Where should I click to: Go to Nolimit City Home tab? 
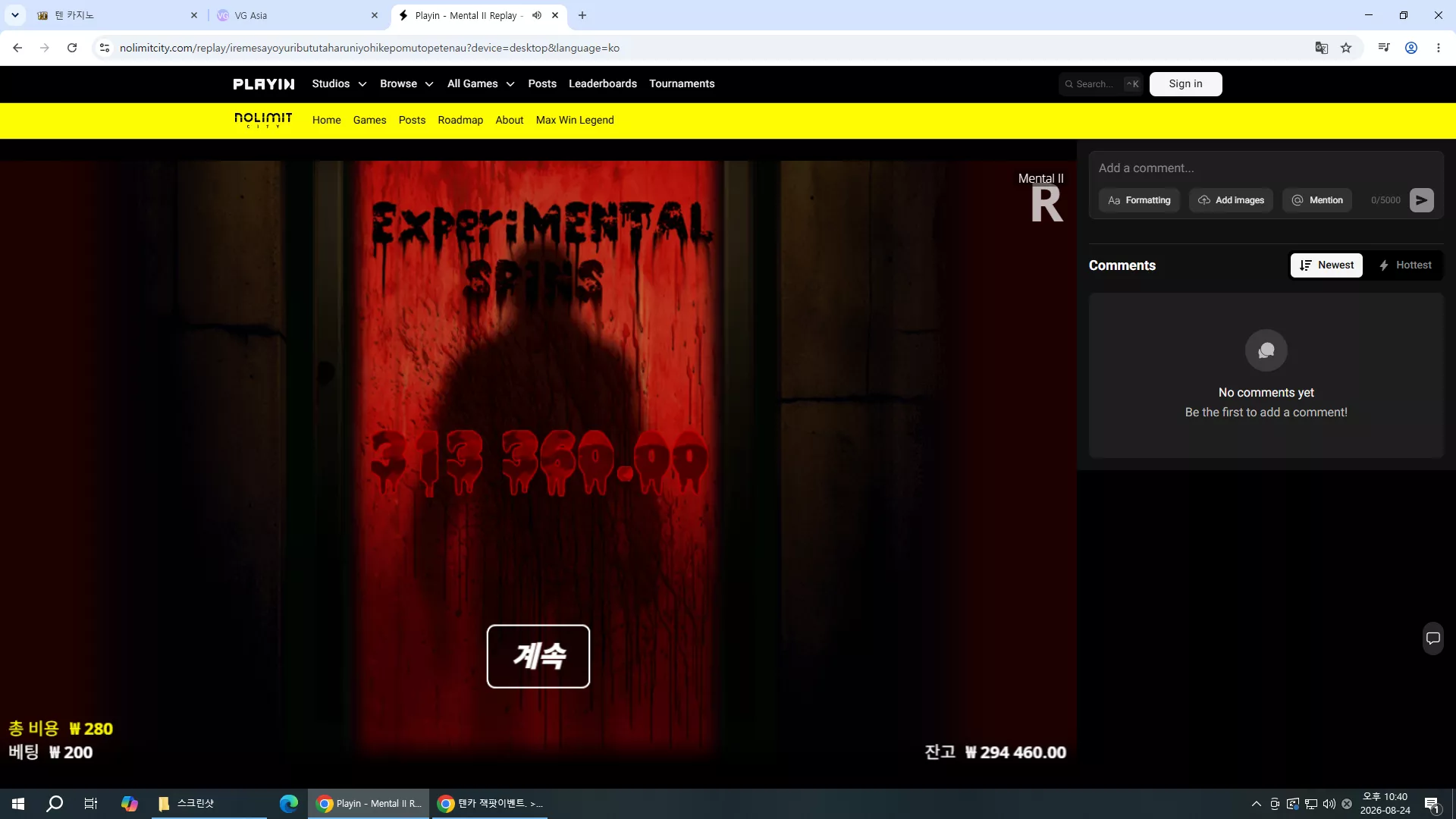pos(327,121)
